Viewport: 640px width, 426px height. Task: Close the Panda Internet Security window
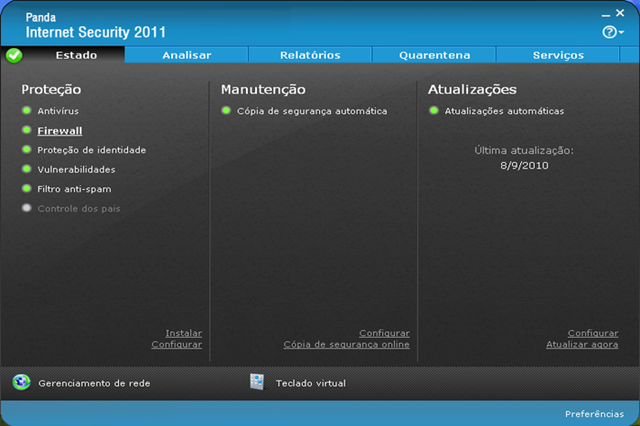pos(620,13)
